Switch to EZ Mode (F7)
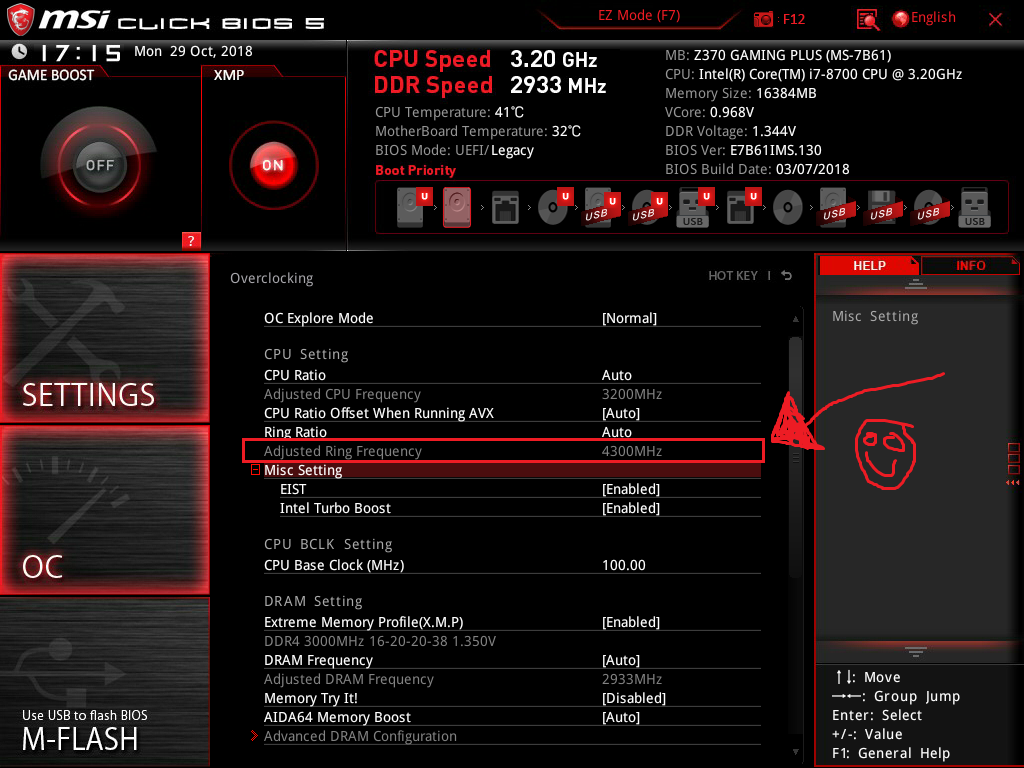 point(639,16)
